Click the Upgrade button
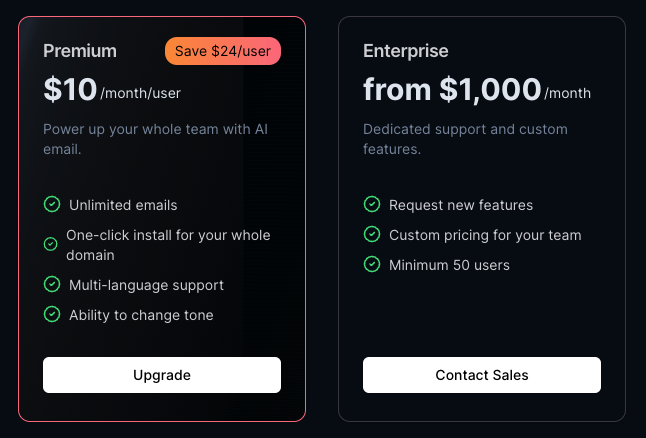 click(161, 375)
